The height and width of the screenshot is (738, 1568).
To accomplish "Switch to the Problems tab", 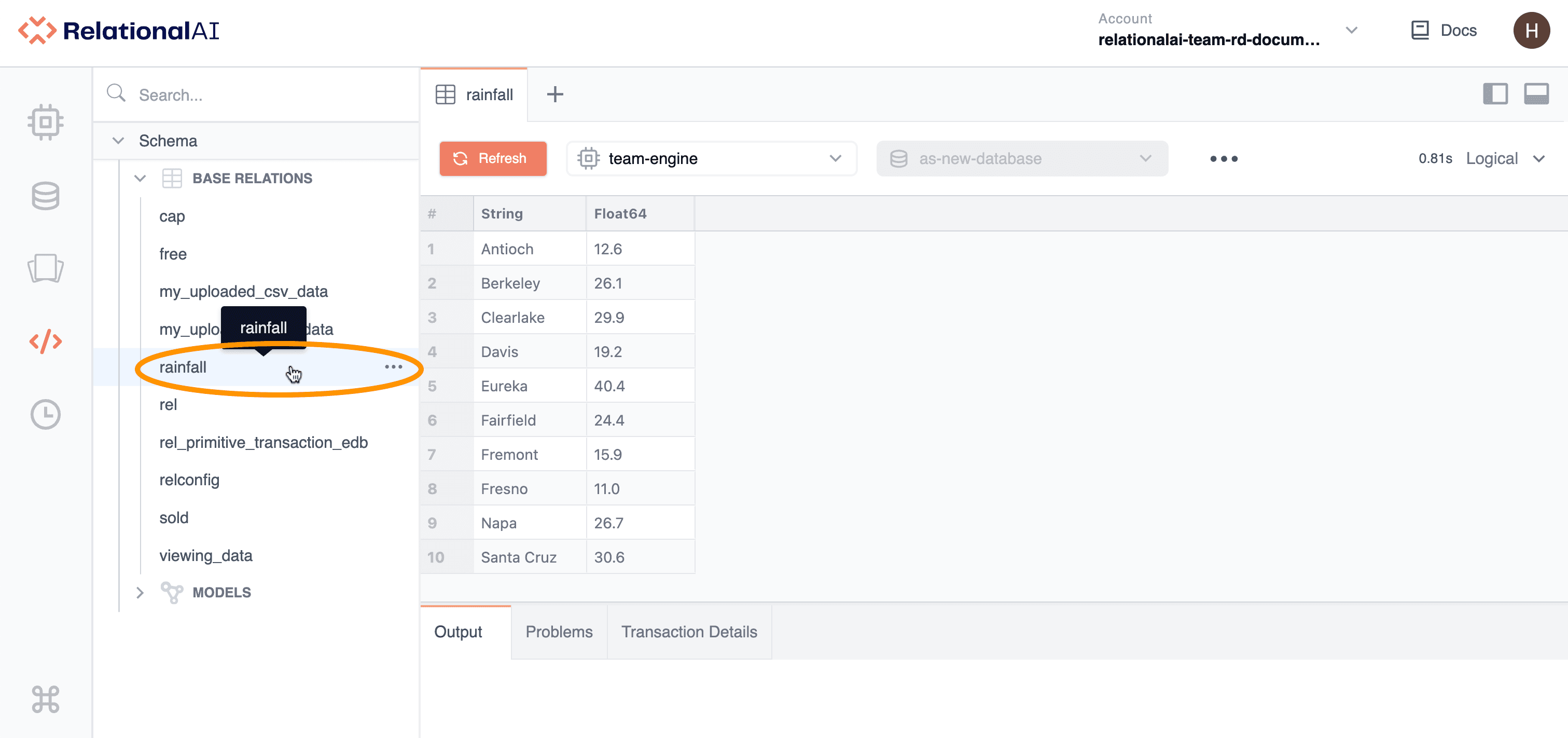I will click(558, 632).
